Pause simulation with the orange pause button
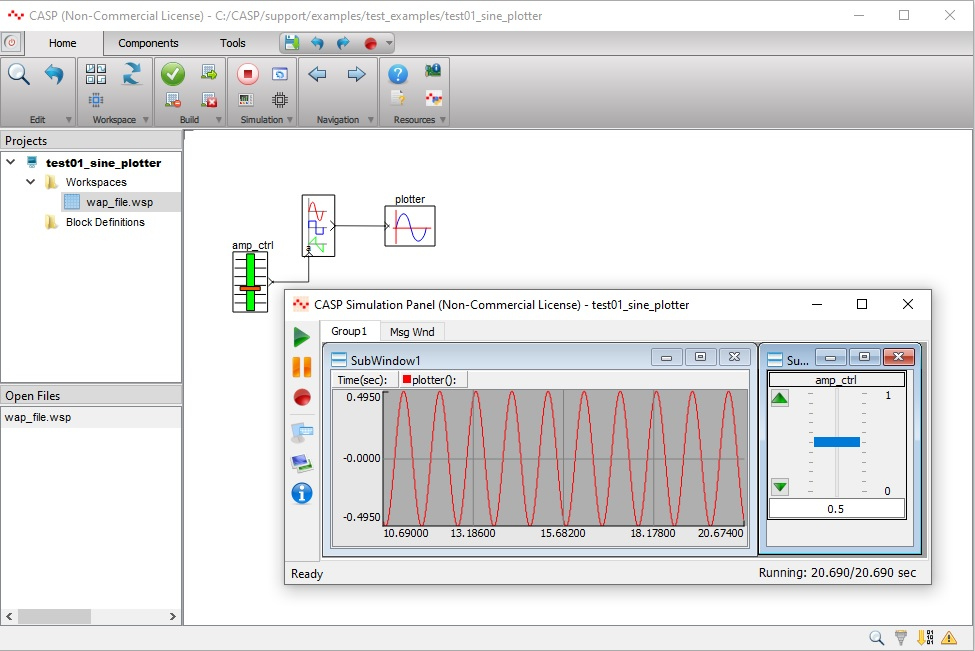Image resolution: width=975 pixels, height=651 pixels. point(302,367)
